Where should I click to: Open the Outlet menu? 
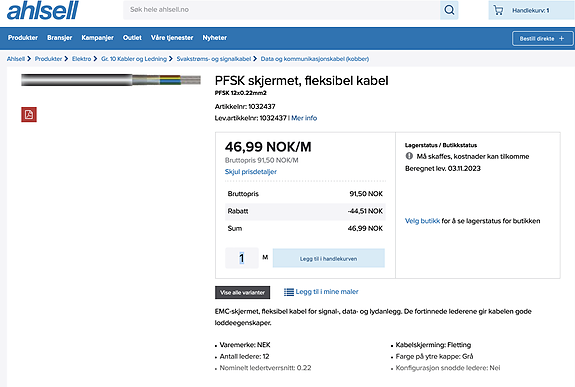point(132,38)
